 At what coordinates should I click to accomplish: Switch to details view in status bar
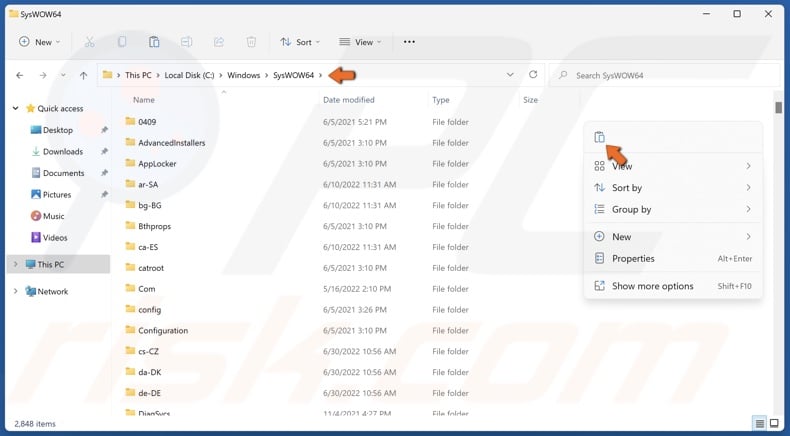pyautogui.click(x=759, y=423)
